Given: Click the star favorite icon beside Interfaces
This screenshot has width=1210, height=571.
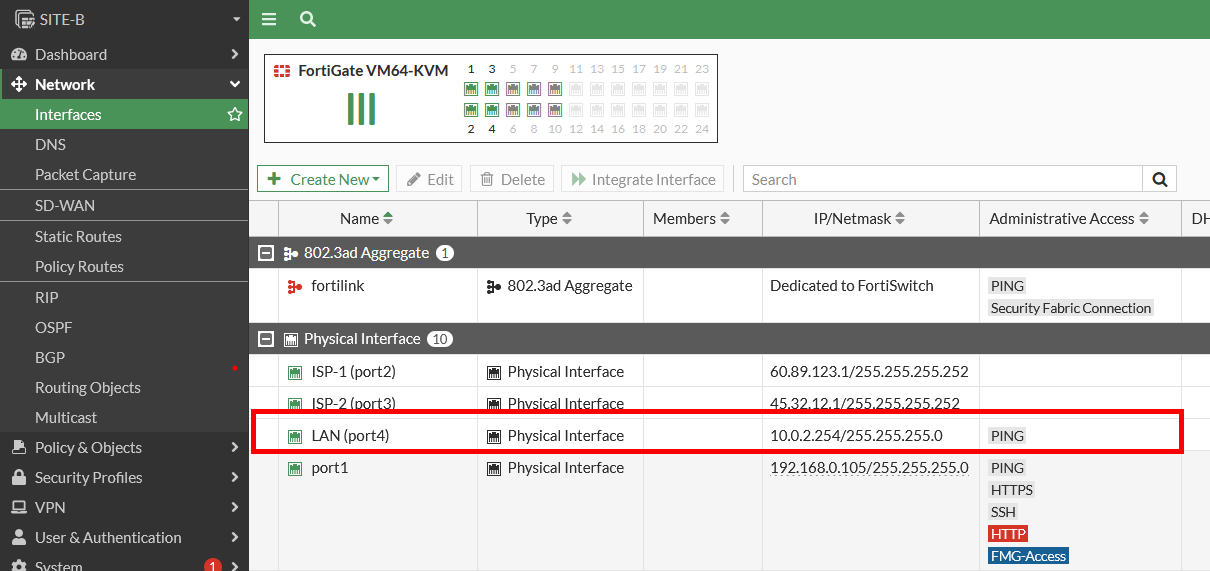Looking at the screenshot, I should [x=235, y=115].
